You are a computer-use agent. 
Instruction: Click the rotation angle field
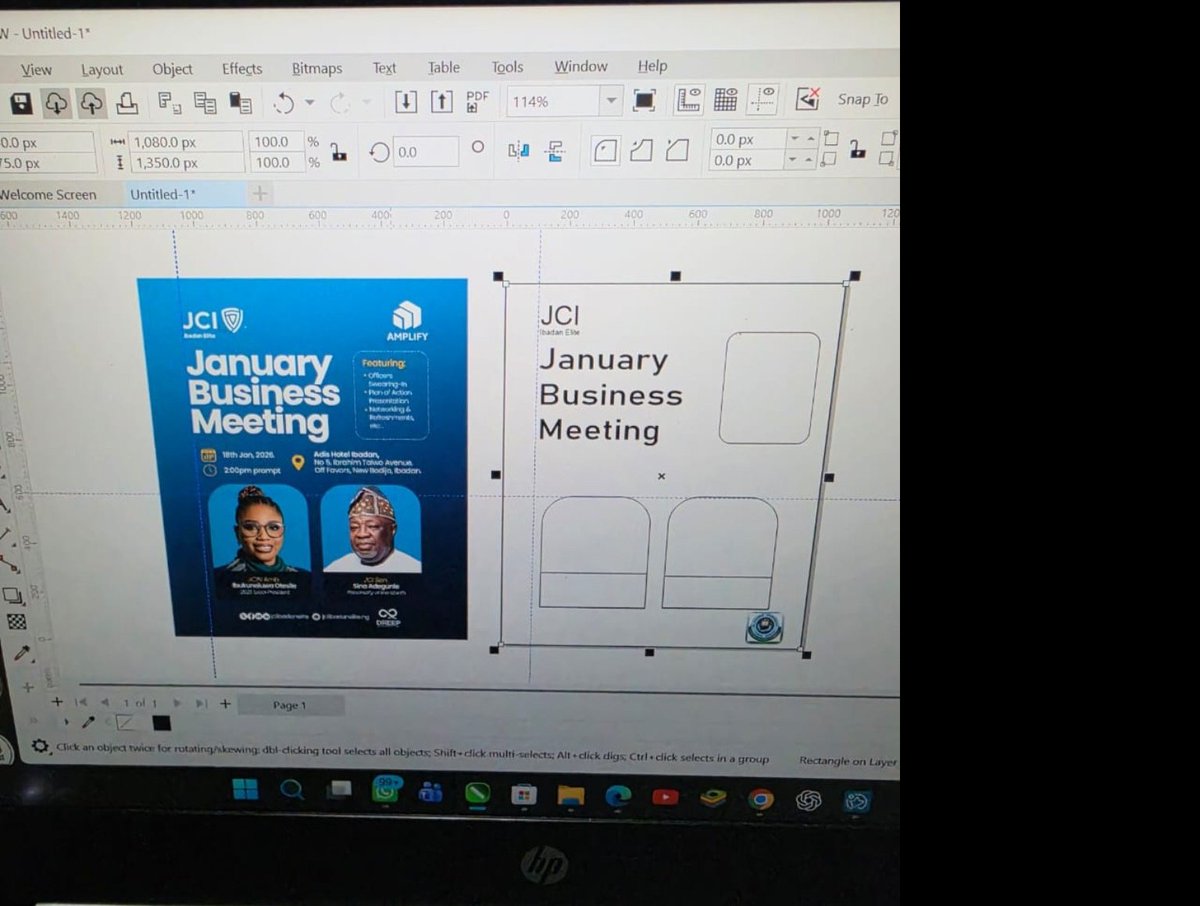click(426, 152)
